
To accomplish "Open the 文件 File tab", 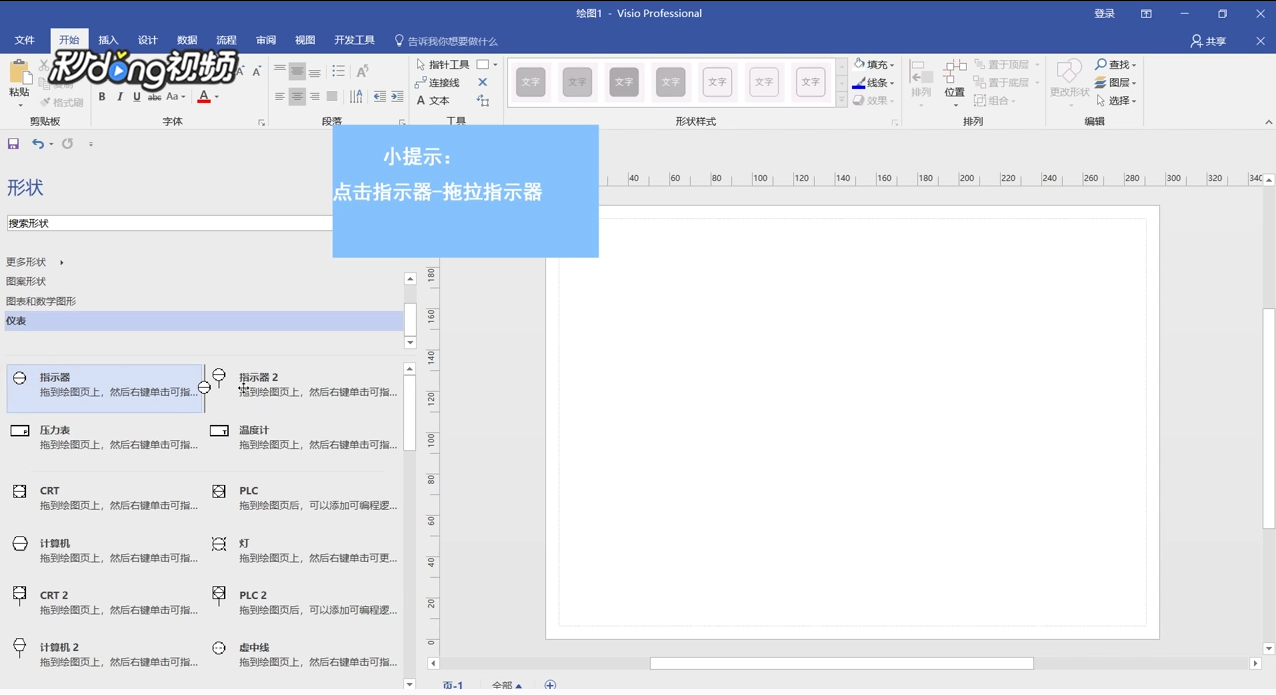I will 25,40.
